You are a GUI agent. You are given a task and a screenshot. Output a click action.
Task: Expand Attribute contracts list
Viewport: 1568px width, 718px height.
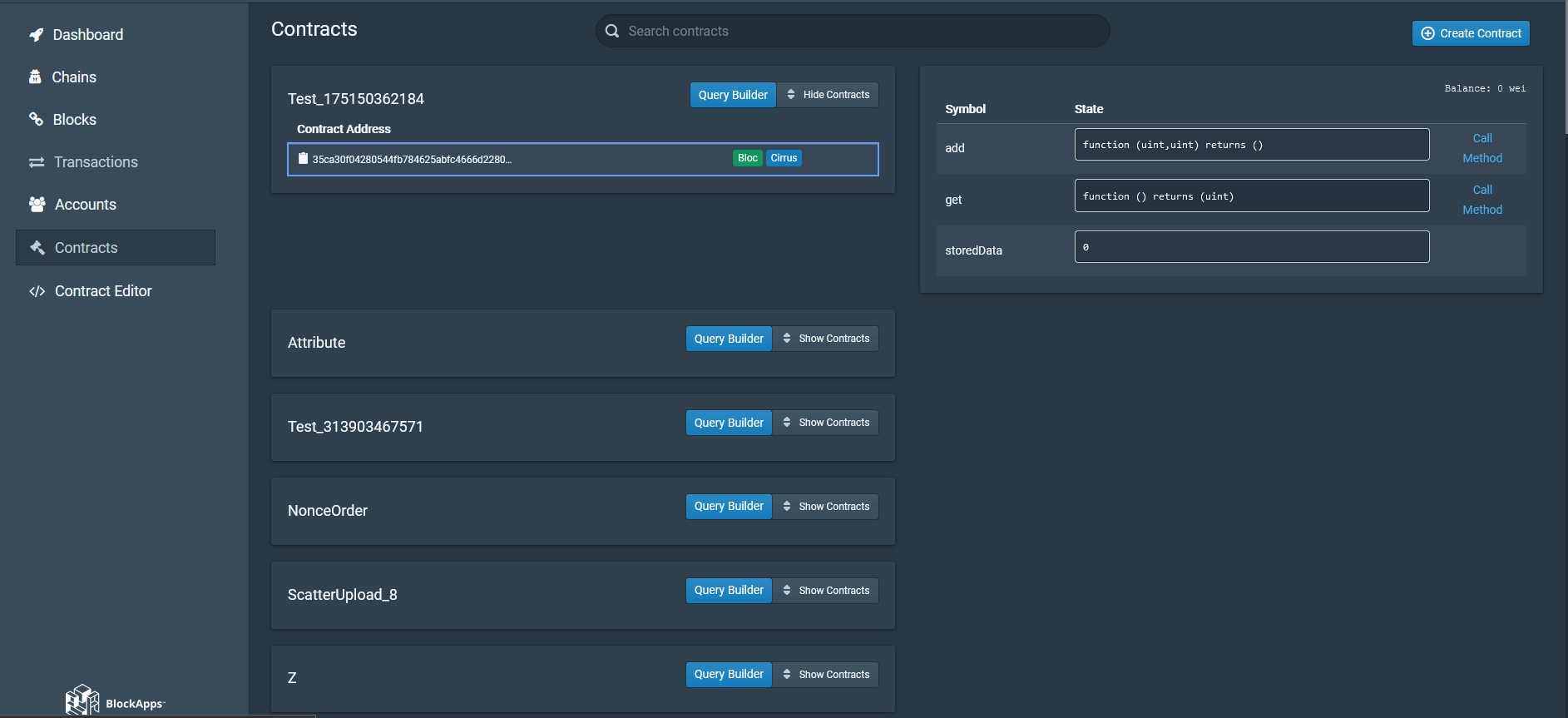pos(825,339)
